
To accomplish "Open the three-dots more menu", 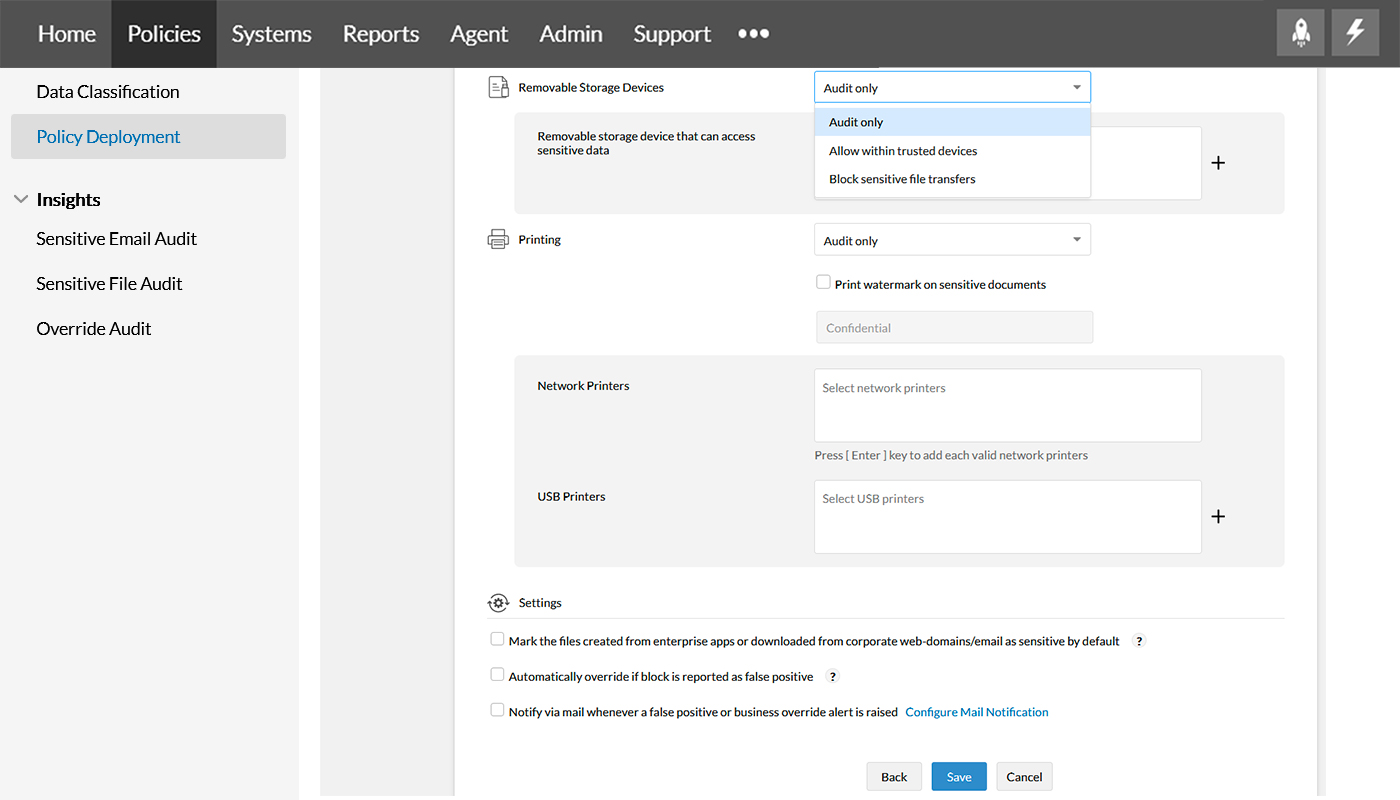I will [753, 33].
